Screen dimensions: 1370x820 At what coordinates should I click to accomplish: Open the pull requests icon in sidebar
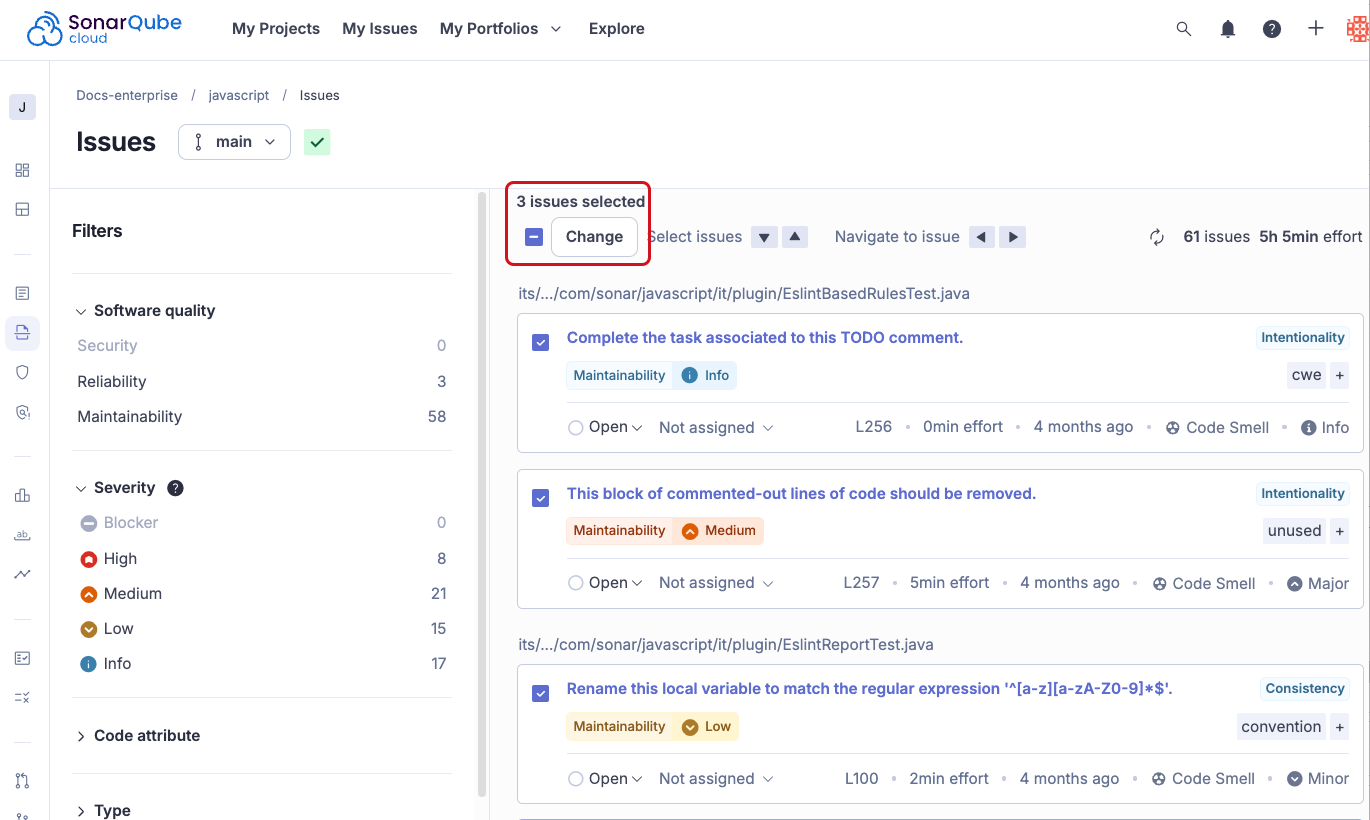(x=22, y=780)
